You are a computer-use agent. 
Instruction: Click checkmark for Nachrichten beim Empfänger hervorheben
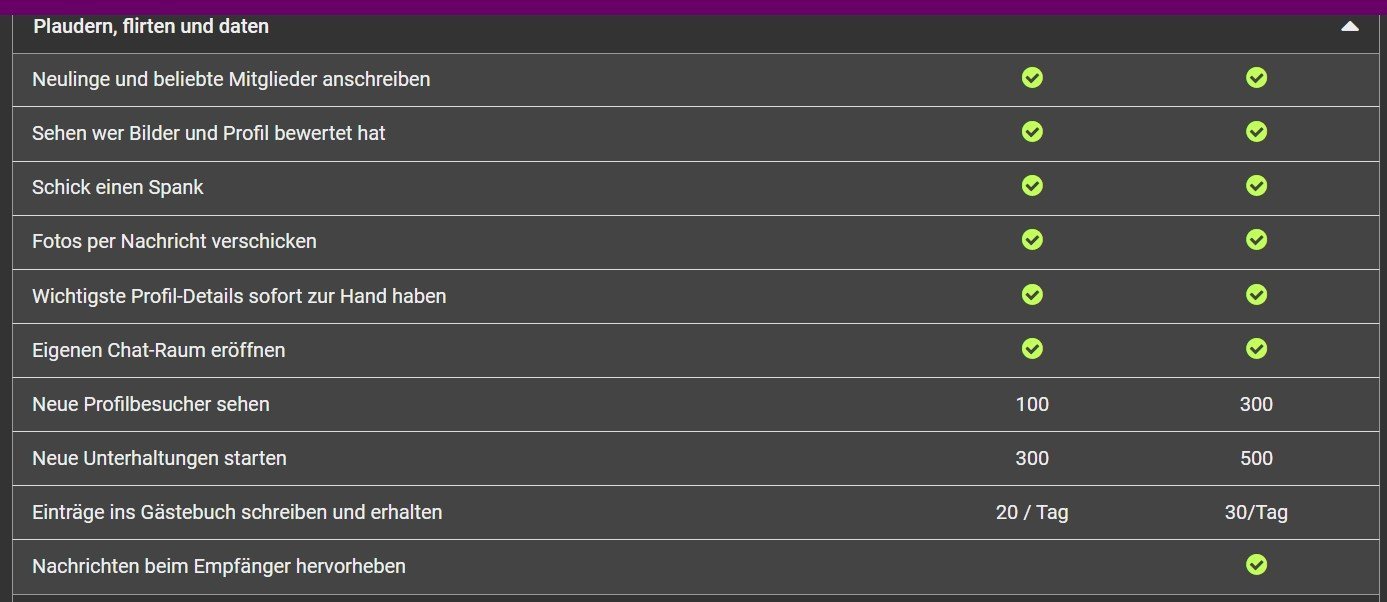click(x=1256, y=565)
